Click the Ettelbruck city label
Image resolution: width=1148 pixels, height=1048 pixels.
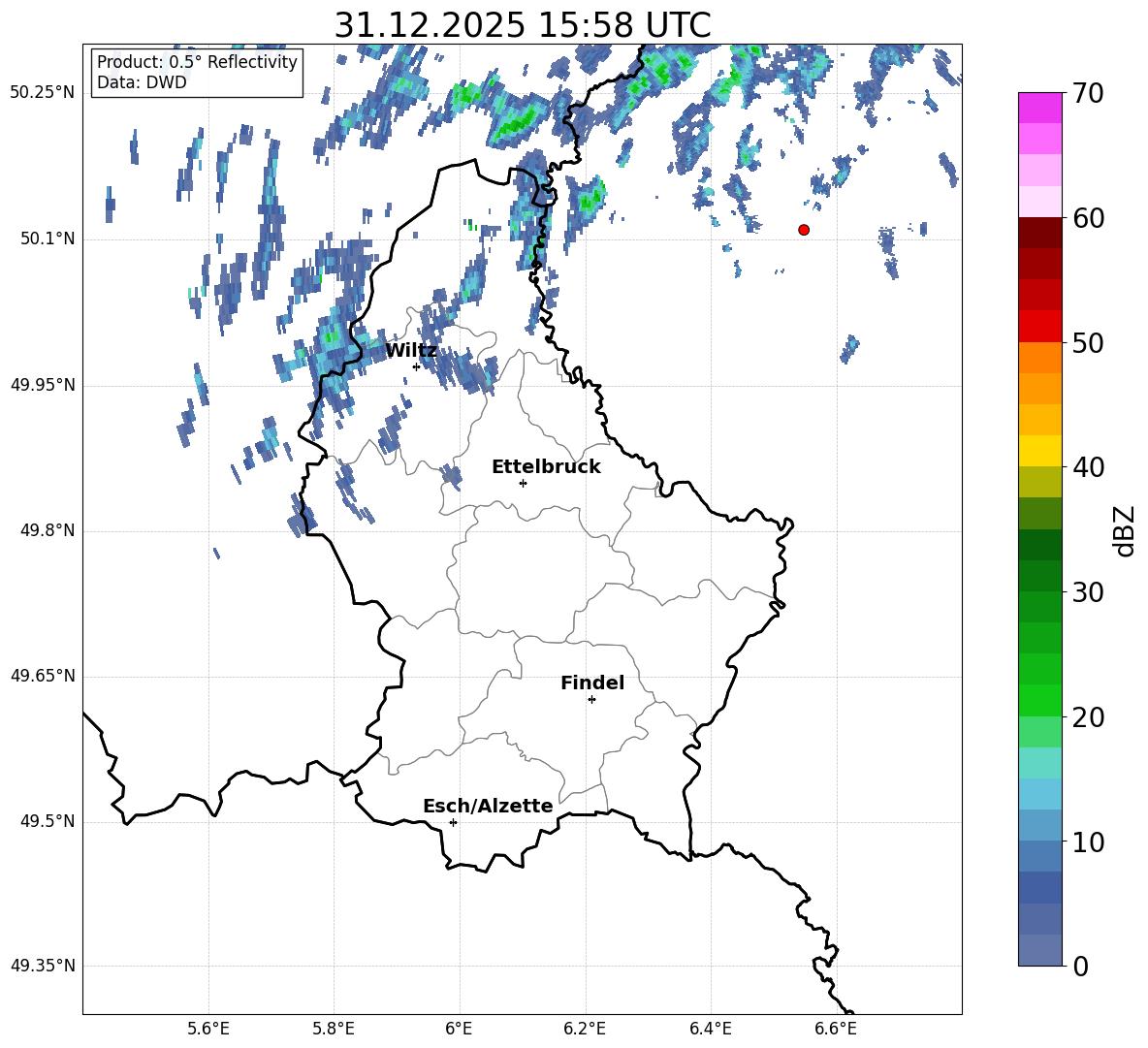546,467
